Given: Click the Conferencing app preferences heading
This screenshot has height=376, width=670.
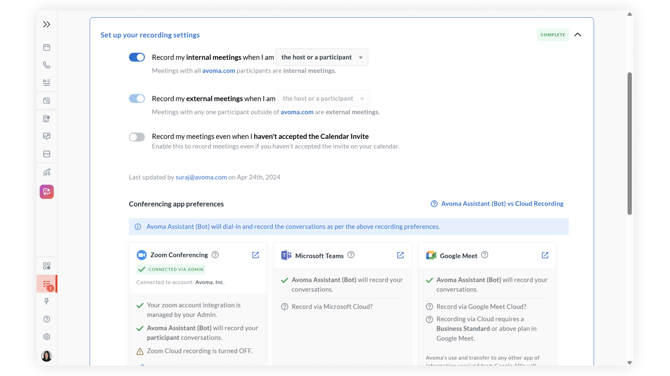Looking at the screenshot, I should tap(176, 204).
